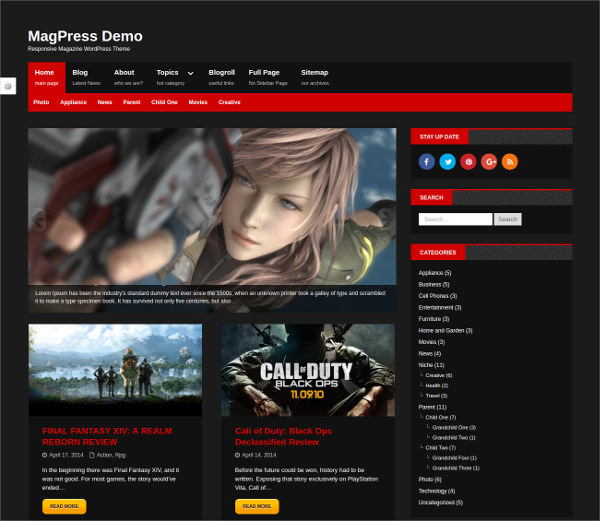Open the Child Two (7) subcategory
Viewport: 600px width, 521px height.
441,448
